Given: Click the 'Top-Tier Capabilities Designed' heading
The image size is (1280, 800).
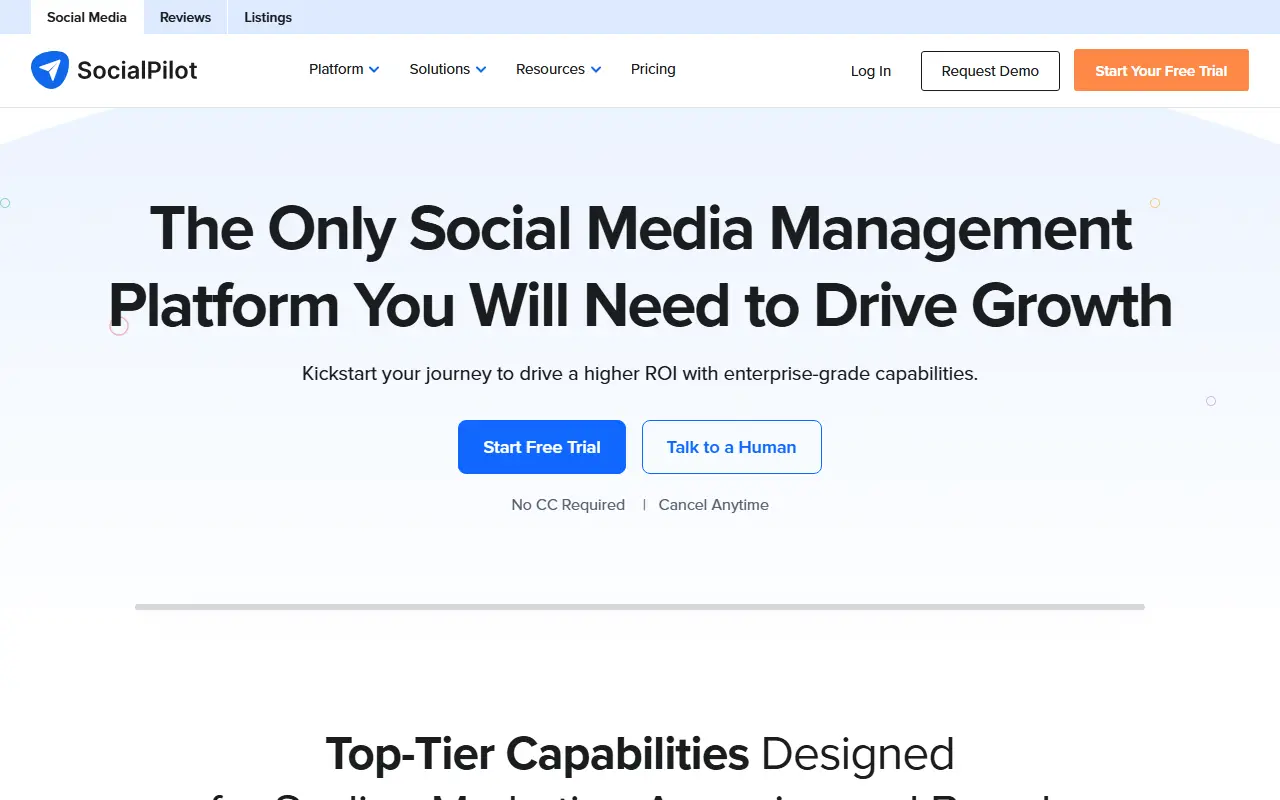Looking at the screenshot, I should click(640, 754).
